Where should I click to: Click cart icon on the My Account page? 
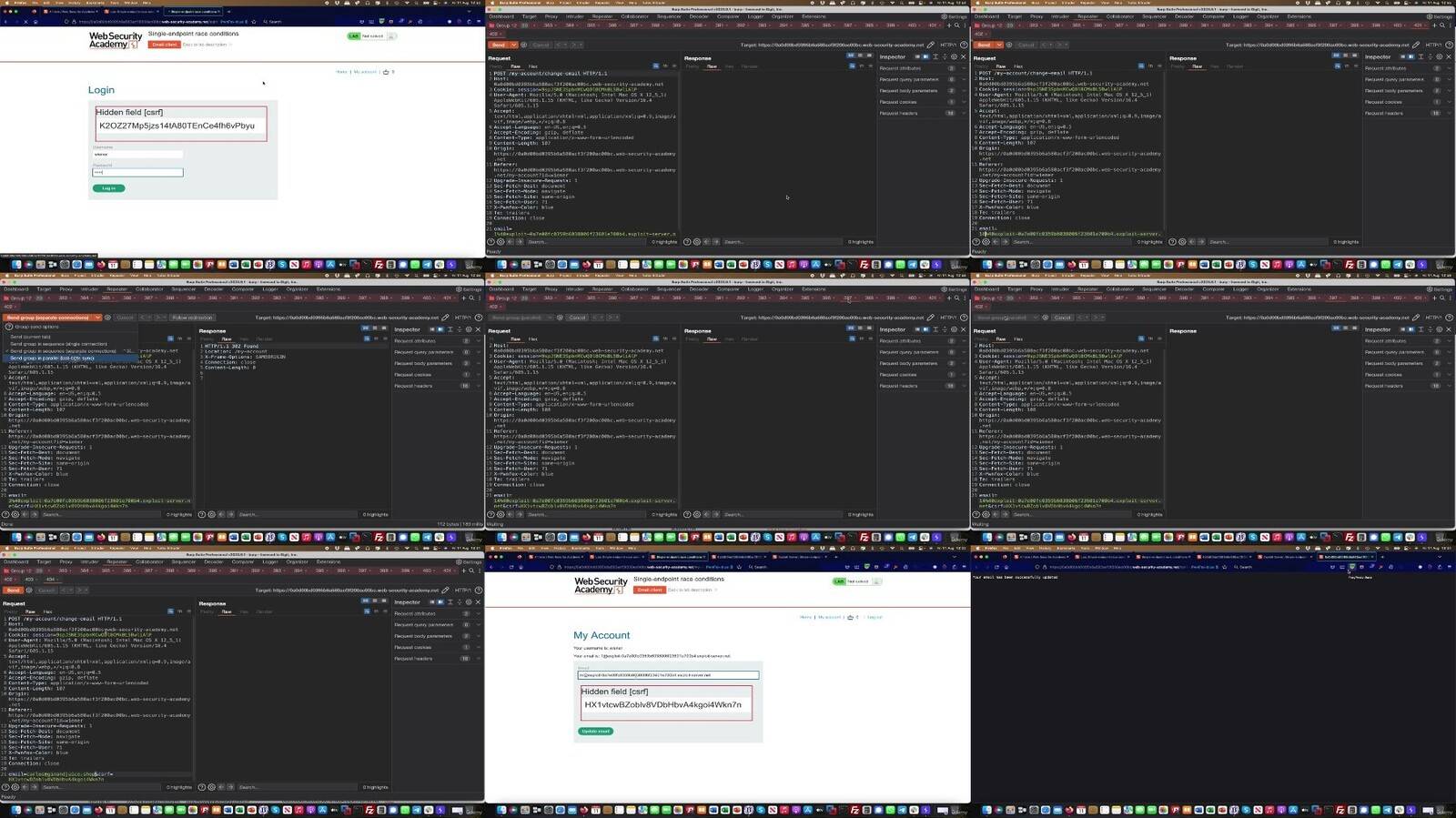(x=850, y=617)
